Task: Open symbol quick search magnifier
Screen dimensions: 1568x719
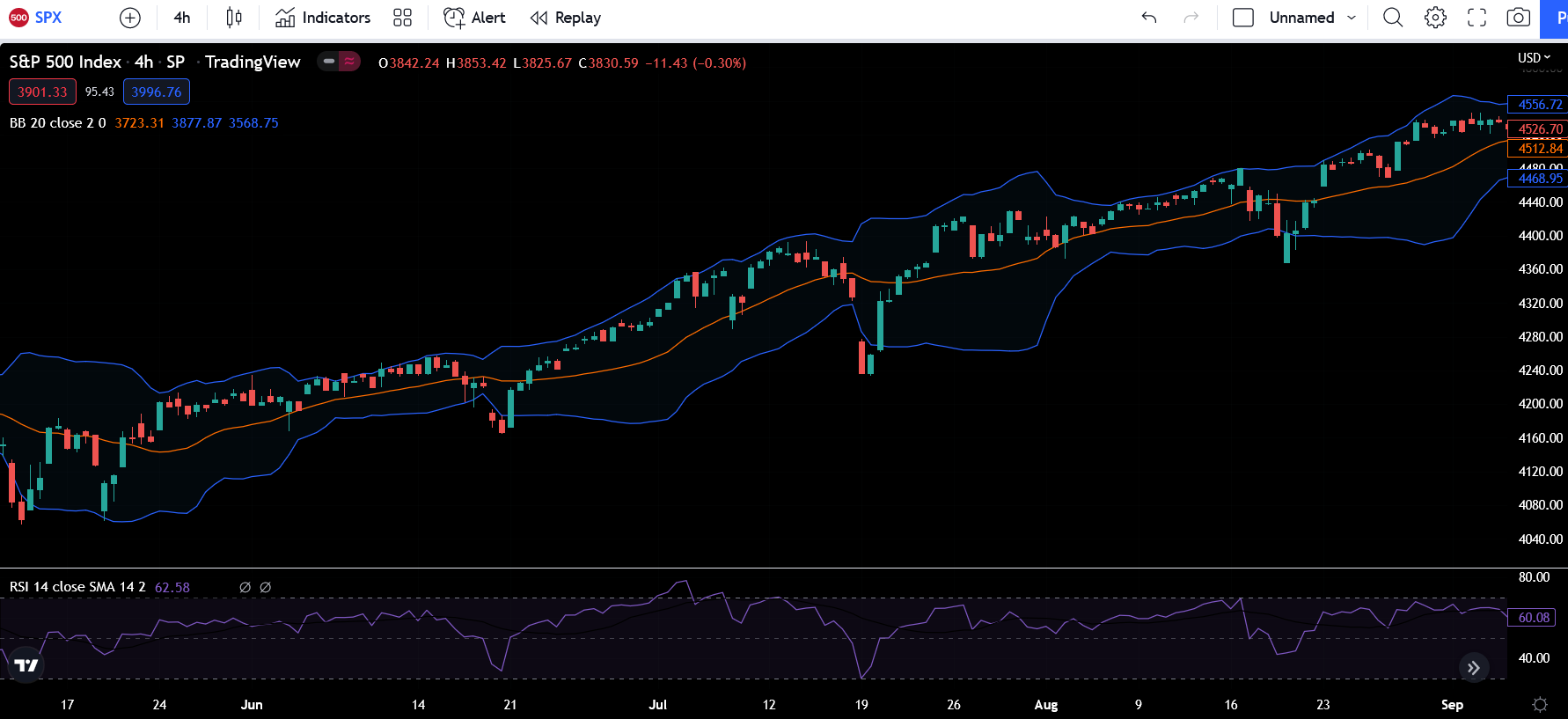Action: (x=1393, y=18)
